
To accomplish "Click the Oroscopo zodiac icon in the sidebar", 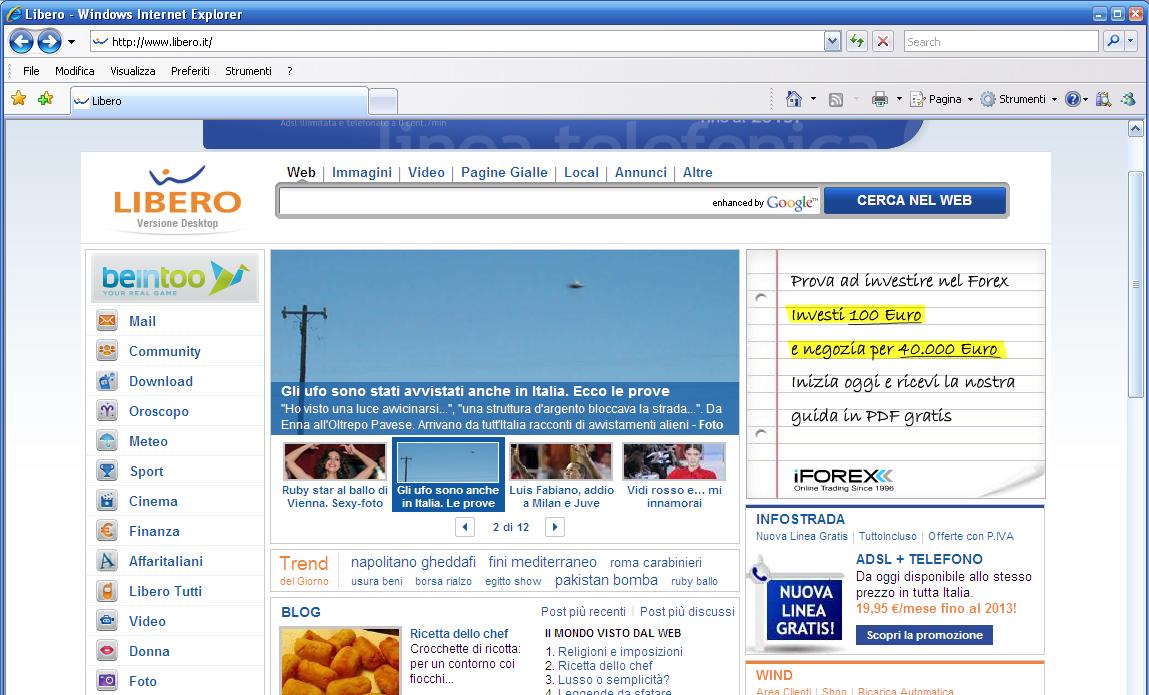I will point(107,411).
